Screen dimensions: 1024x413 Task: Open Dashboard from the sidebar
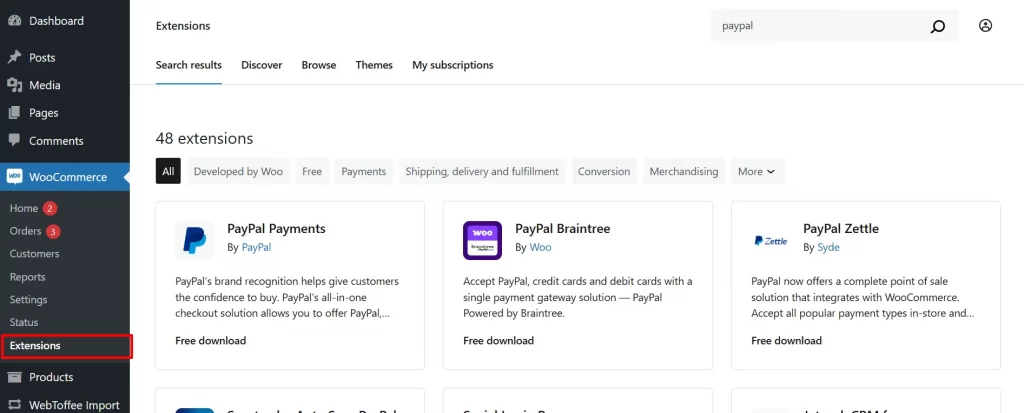pyautogui.click(x=56, y=21)
